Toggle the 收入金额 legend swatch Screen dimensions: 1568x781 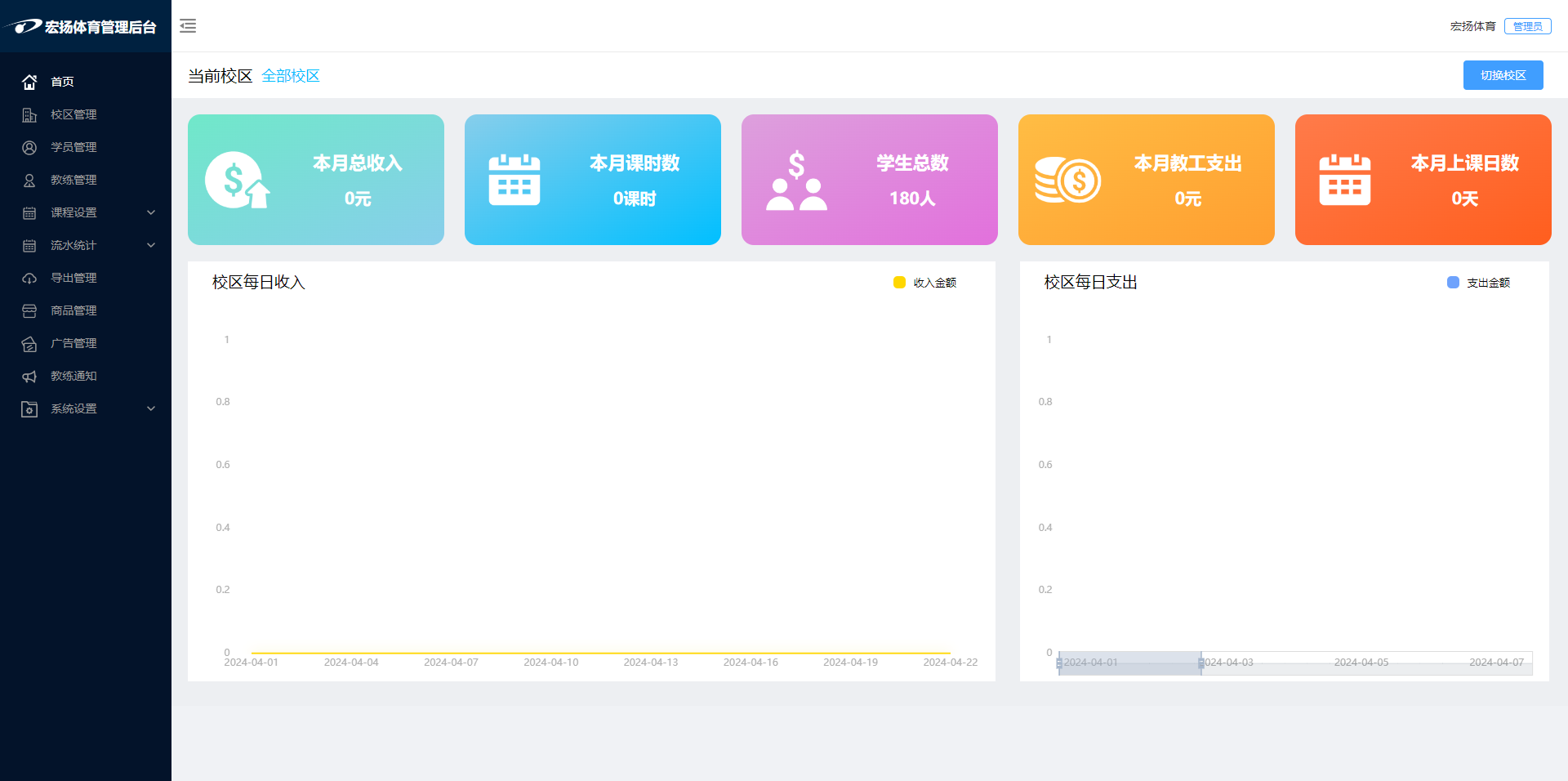point(899,283)
